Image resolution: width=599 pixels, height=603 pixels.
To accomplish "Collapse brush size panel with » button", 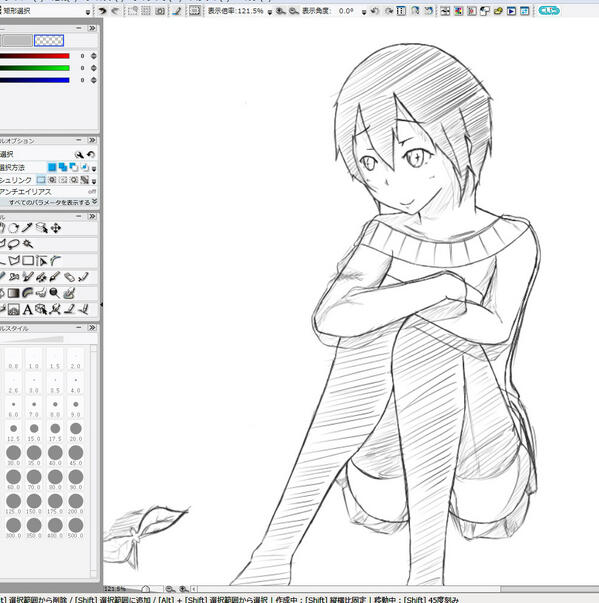I will point(92,328).
